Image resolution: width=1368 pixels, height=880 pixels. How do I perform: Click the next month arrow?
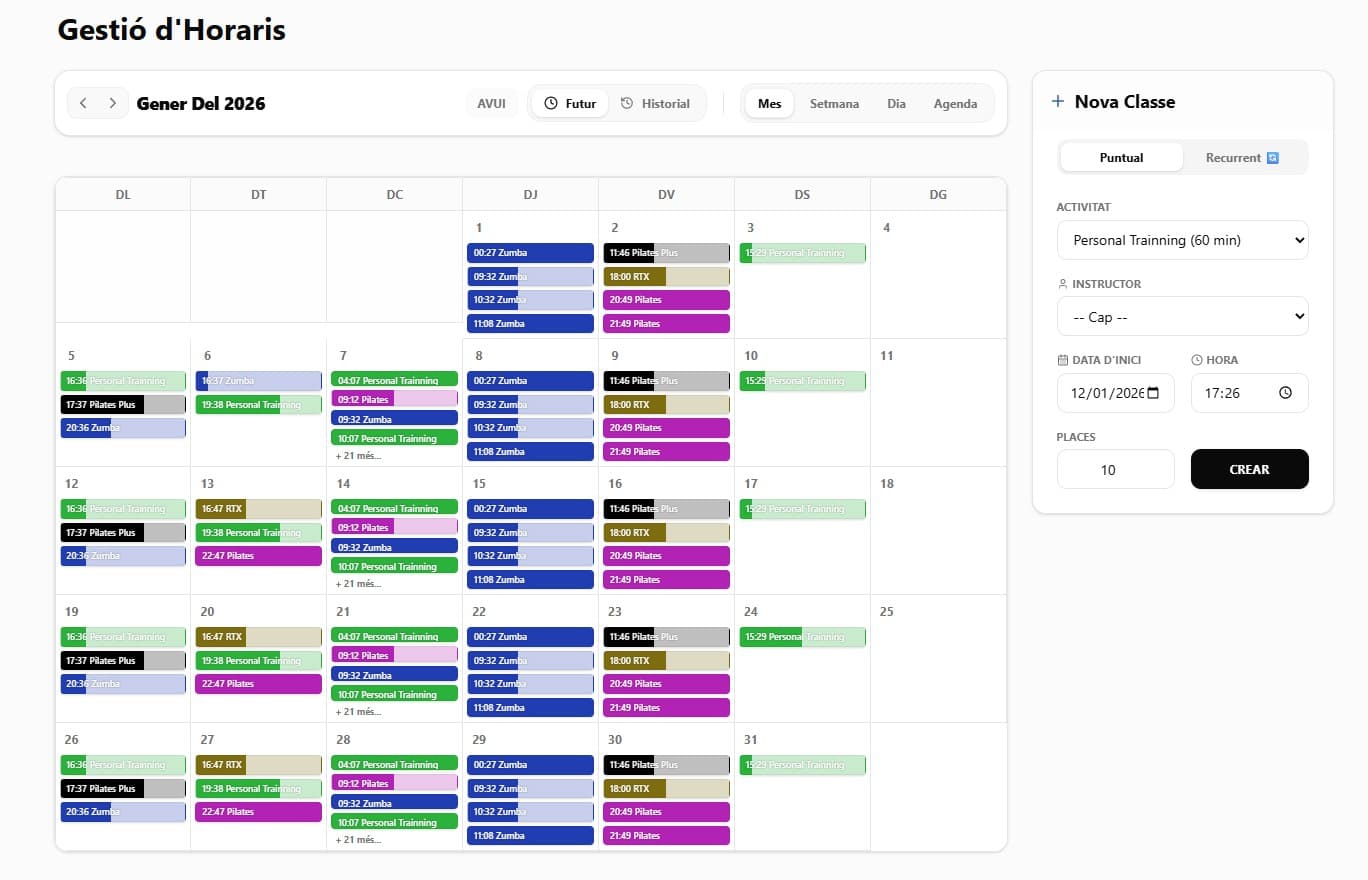112,103
